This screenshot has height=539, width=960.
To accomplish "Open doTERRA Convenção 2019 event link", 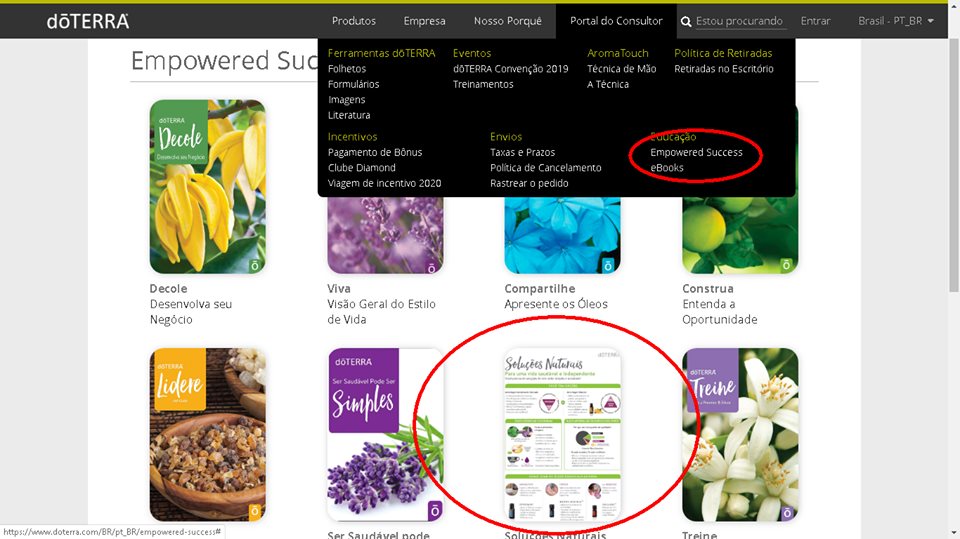I will pos(511,69).
